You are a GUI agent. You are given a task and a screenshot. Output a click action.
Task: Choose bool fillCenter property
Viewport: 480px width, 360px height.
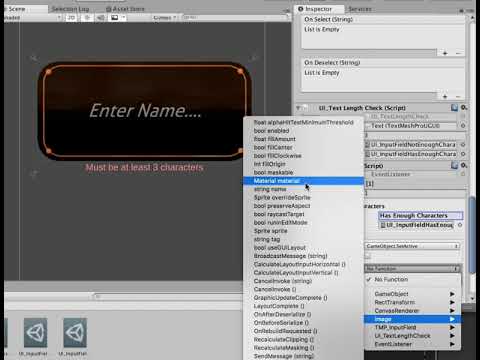tap(303, 147)
